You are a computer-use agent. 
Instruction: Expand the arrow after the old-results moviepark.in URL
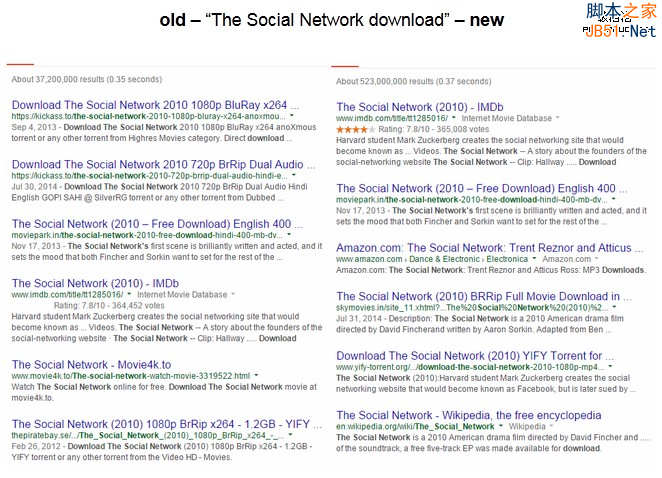point(289,234)
